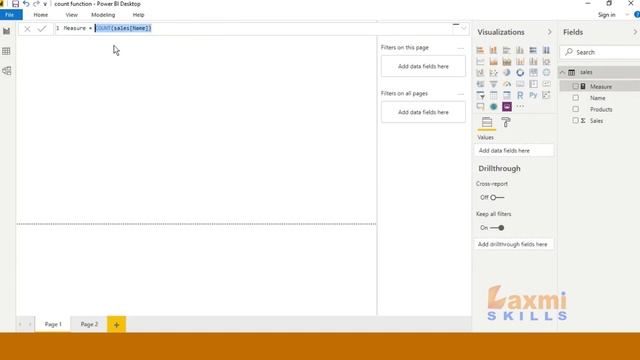Select the Page 1 tab
The height and width of the screenshot is (360, 640).
[53, 324]
